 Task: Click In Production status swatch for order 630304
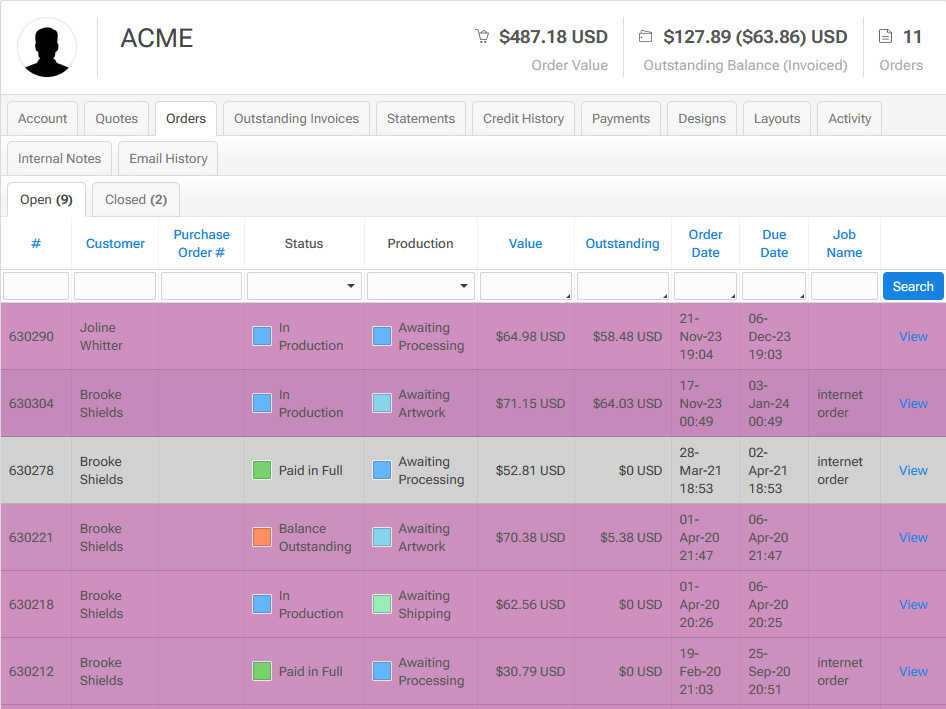(x=262, y=403)
